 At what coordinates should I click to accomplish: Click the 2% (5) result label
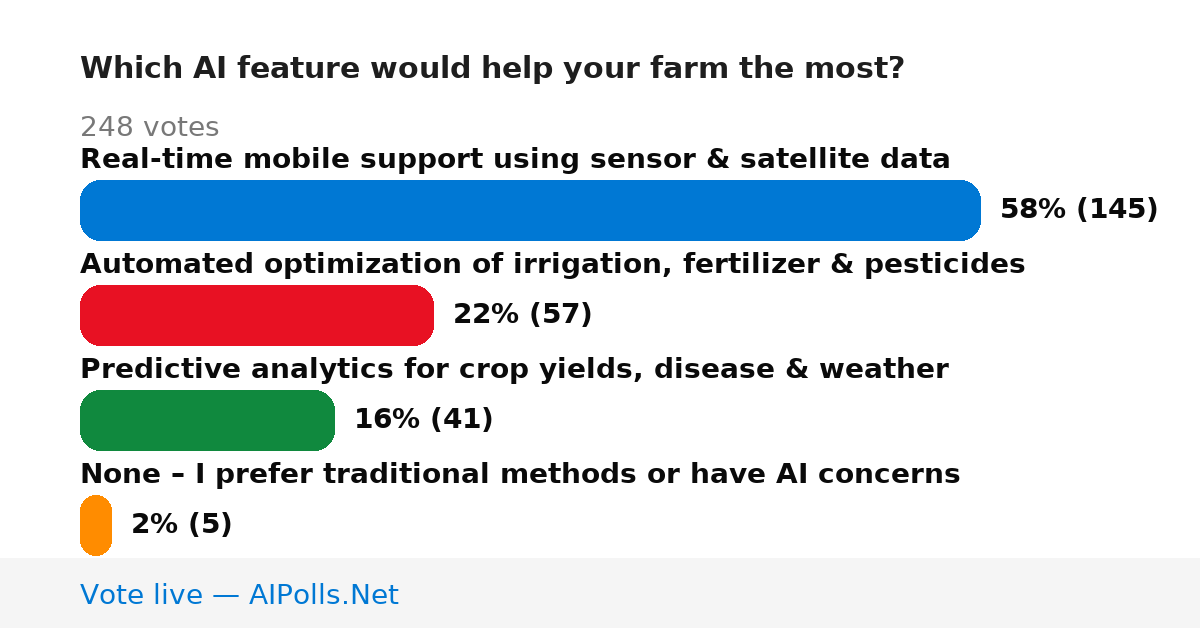181,524
